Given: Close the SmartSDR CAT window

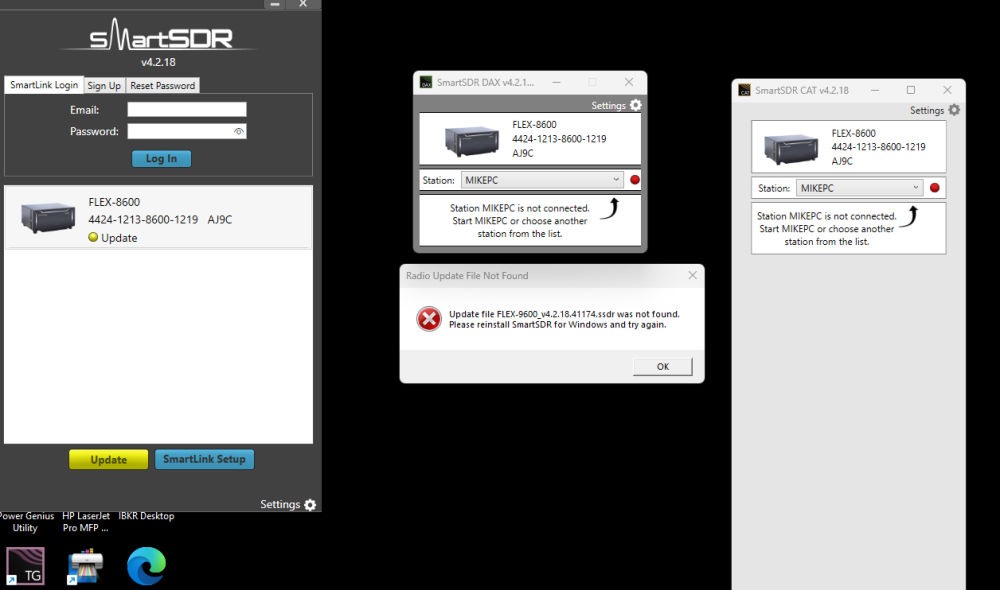Looking at the screenshot, I should [947, 90].
